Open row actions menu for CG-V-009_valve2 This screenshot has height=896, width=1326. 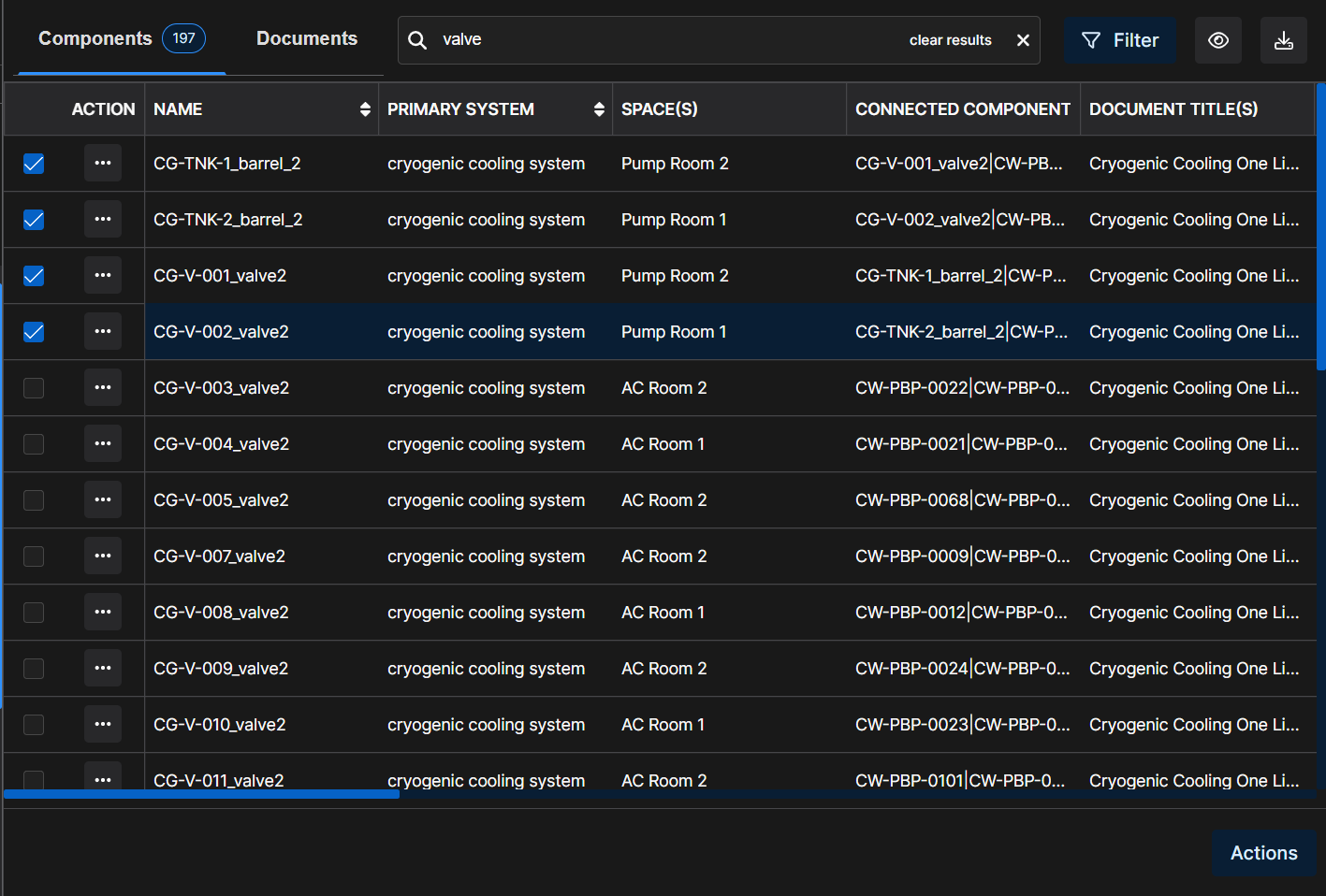[103, 668]
